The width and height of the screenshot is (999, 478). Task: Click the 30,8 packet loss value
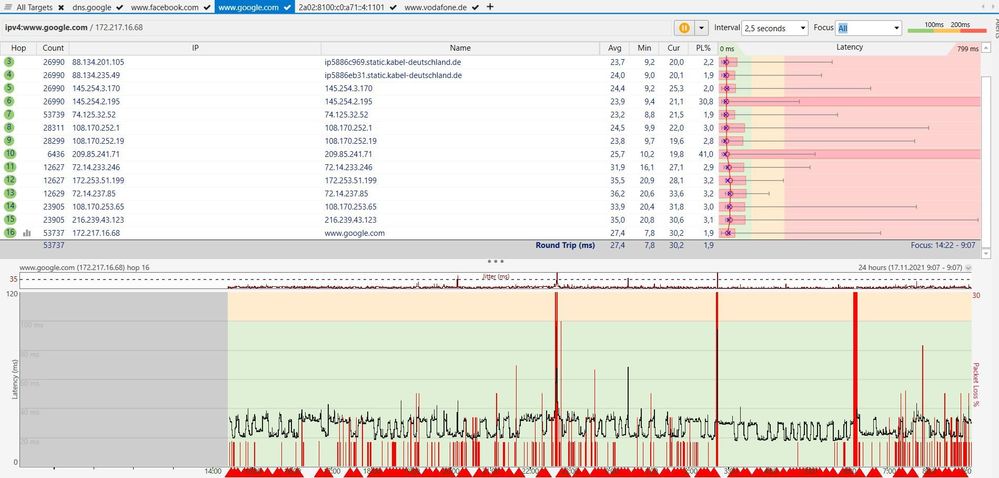[705, 101]
